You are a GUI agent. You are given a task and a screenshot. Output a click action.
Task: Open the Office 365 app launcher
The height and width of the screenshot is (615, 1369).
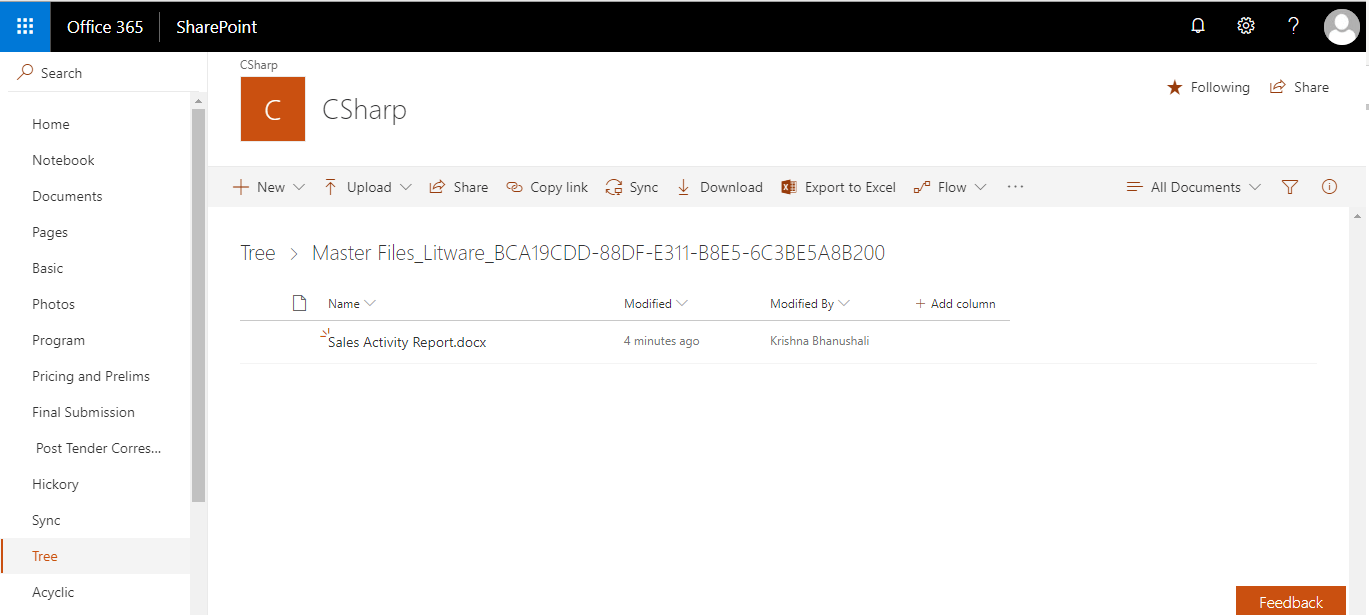point(25,27)
